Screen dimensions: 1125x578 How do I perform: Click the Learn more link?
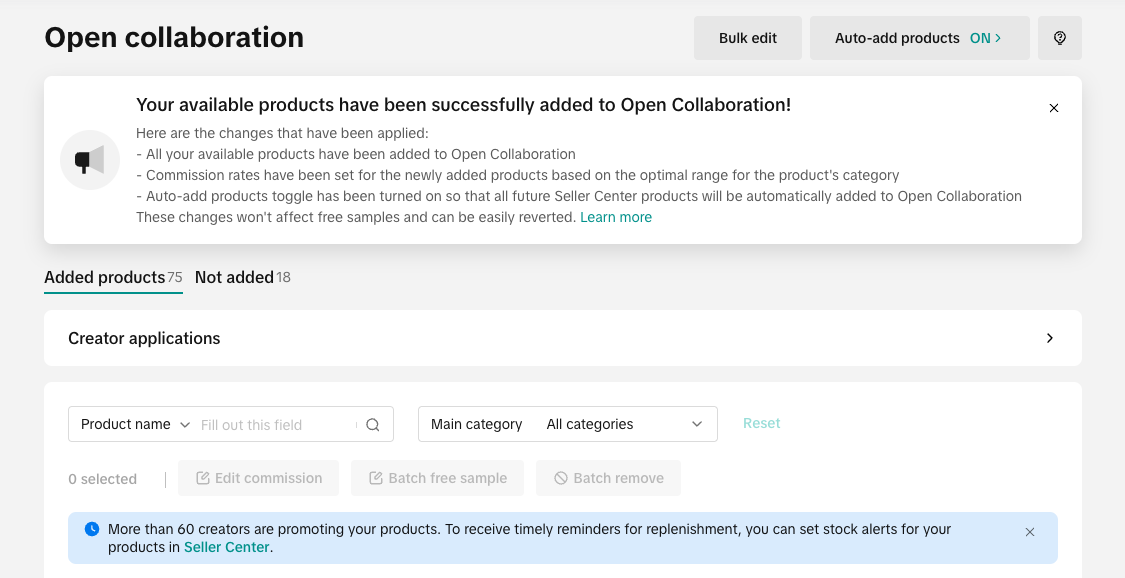pos(616,217)
